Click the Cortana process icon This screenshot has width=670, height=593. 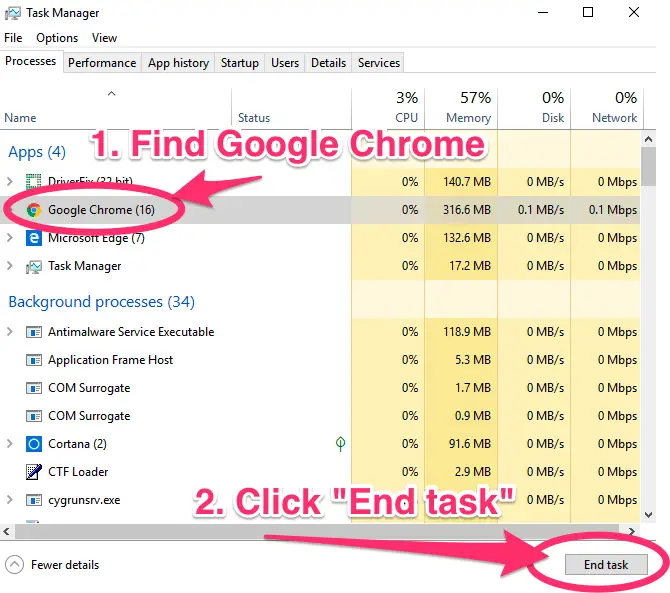(33, 444)
